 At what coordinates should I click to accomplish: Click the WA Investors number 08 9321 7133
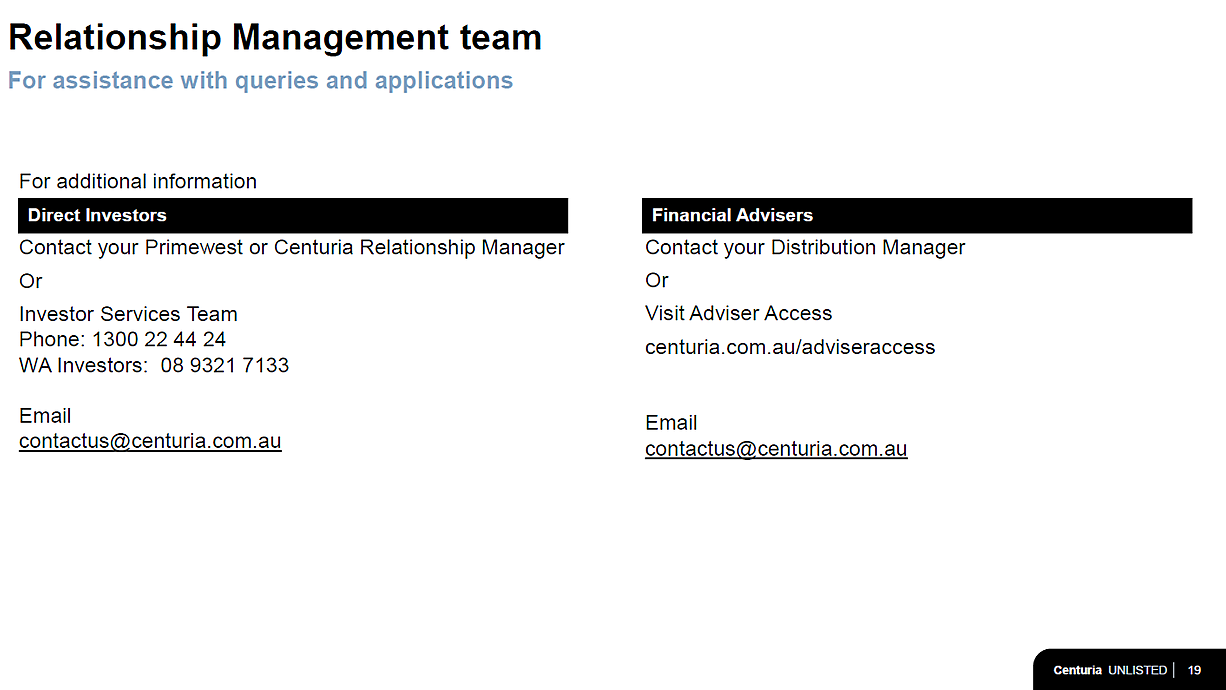coord(225,366)
